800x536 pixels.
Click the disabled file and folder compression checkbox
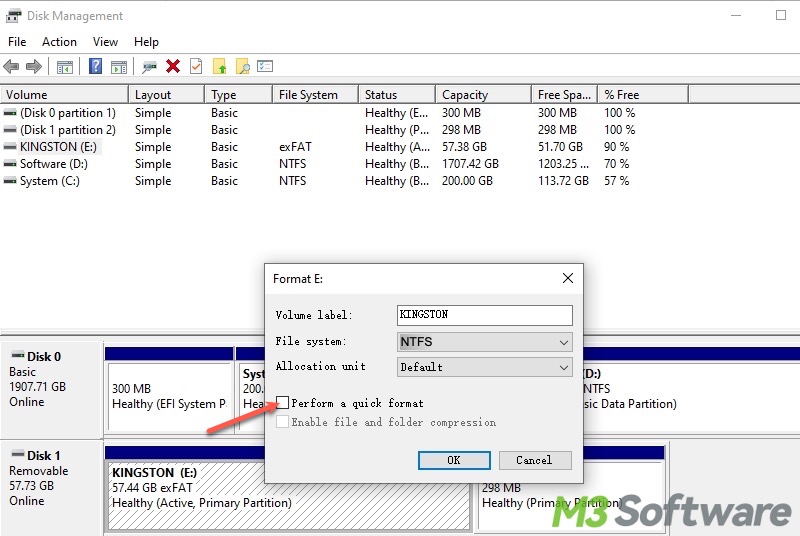coord(282,421)
